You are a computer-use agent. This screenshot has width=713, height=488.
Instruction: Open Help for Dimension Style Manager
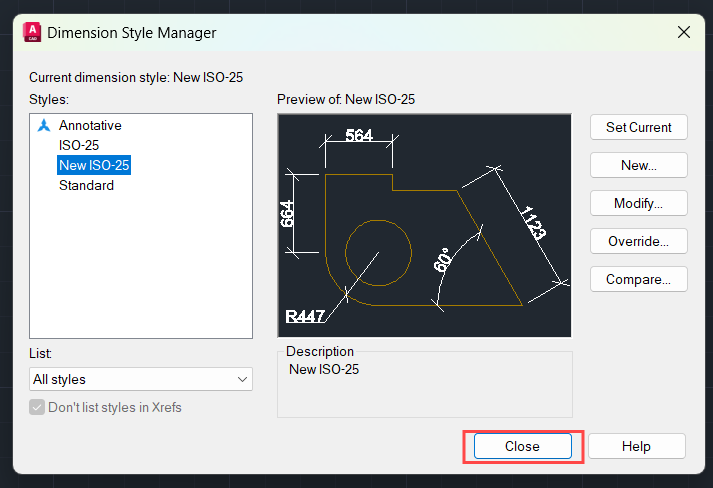click(636, 446)
